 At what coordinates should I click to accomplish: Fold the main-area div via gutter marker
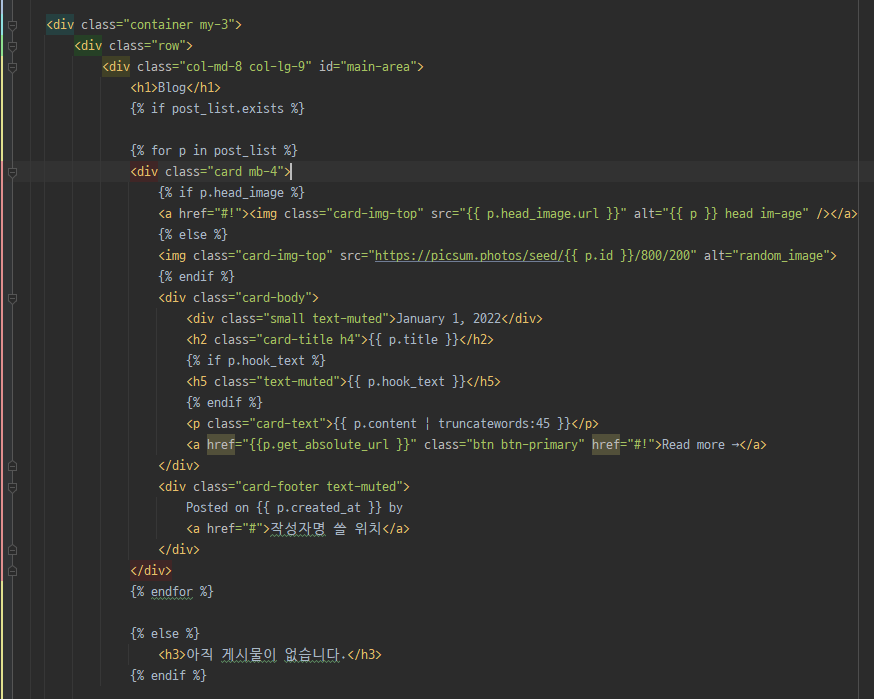(12, 67)
